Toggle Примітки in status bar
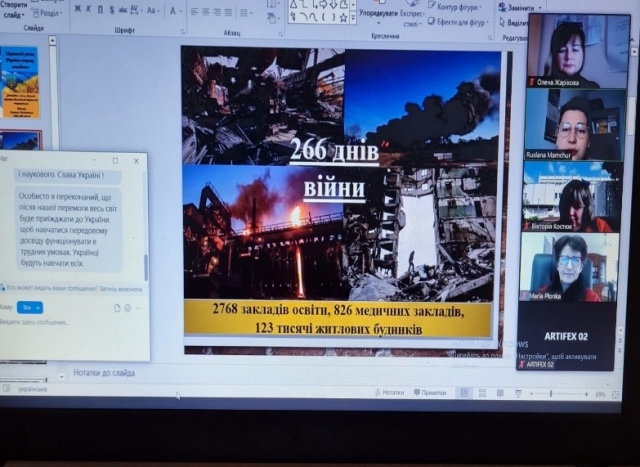Screen dimensions: 640x467 click(x=430, y=393)
